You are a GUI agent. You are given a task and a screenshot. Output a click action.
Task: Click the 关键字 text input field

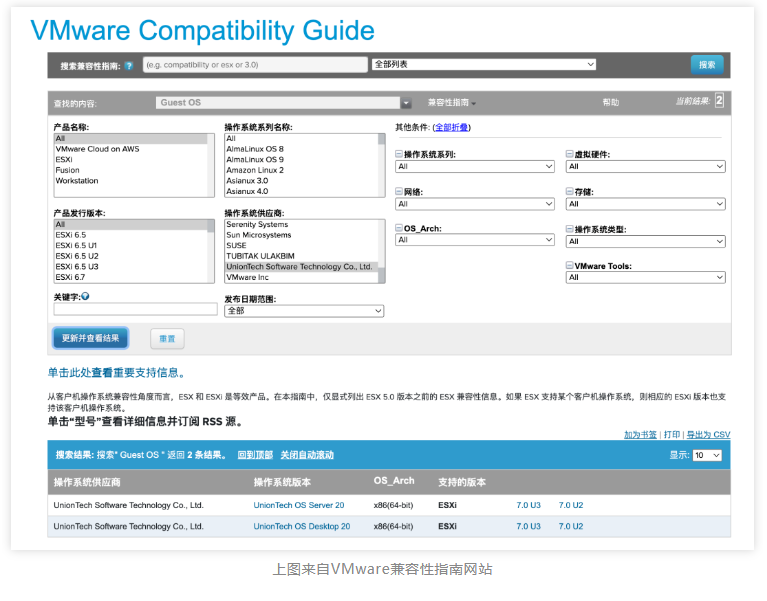(x=135, y=311)
